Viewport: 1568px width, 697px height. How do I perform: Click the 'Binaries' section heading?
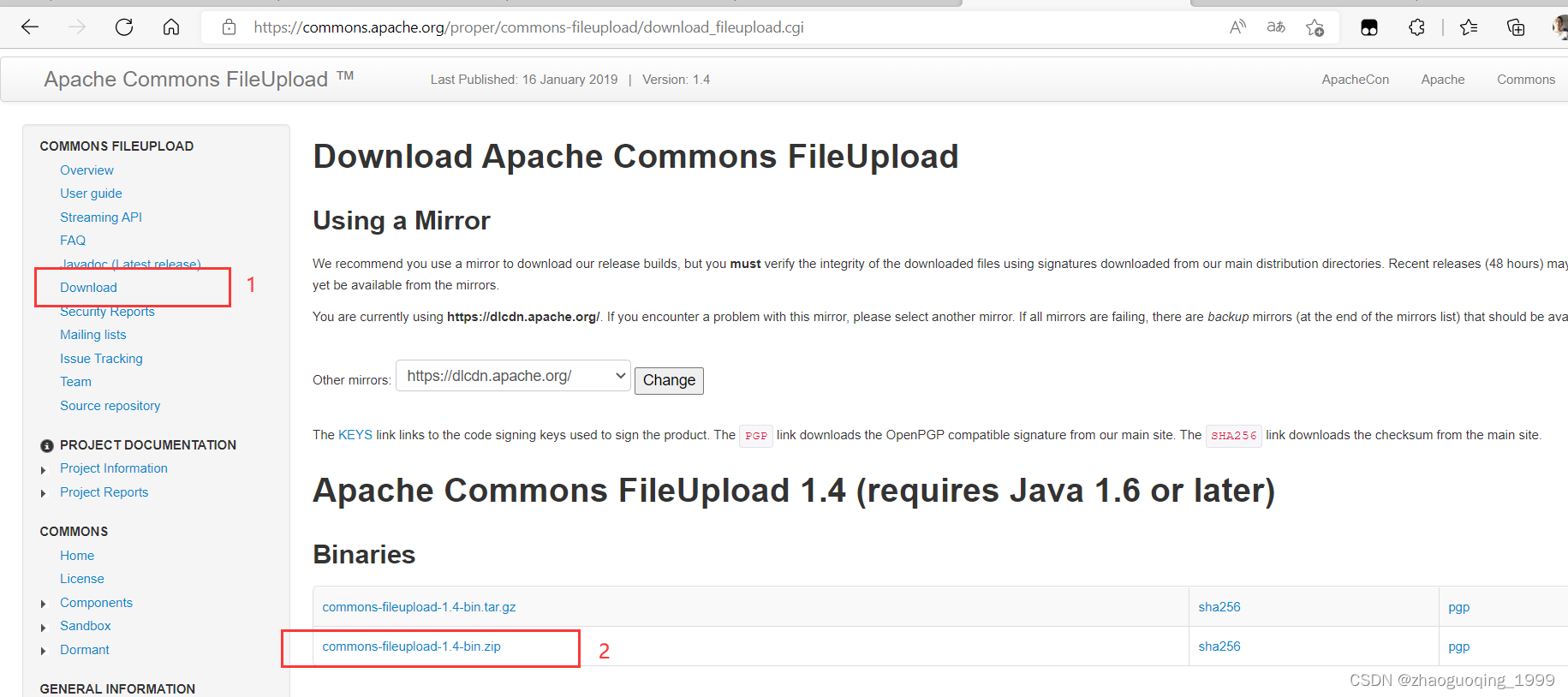coord(364,555)
